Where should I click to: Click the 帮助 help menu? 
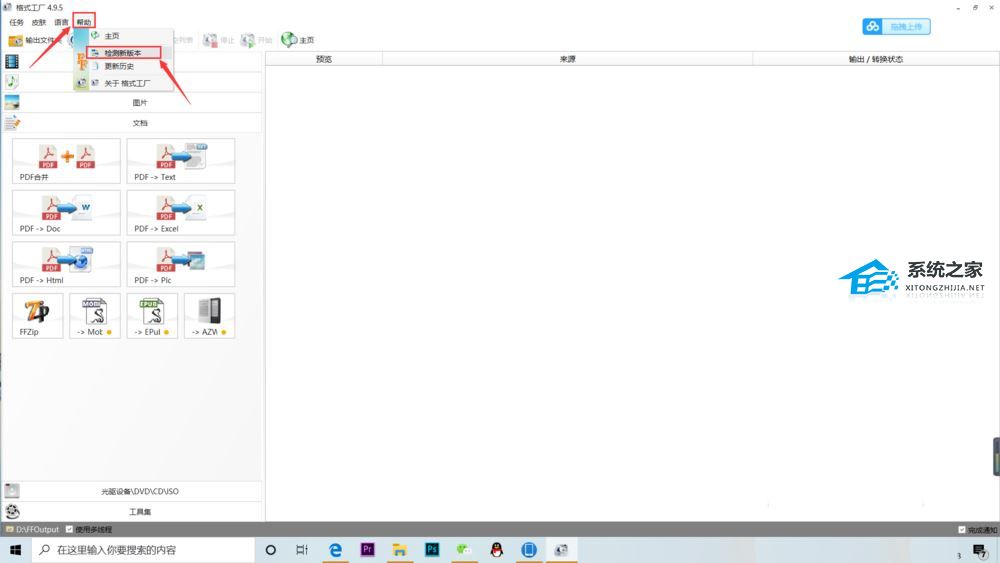click(x=84, y=22)
